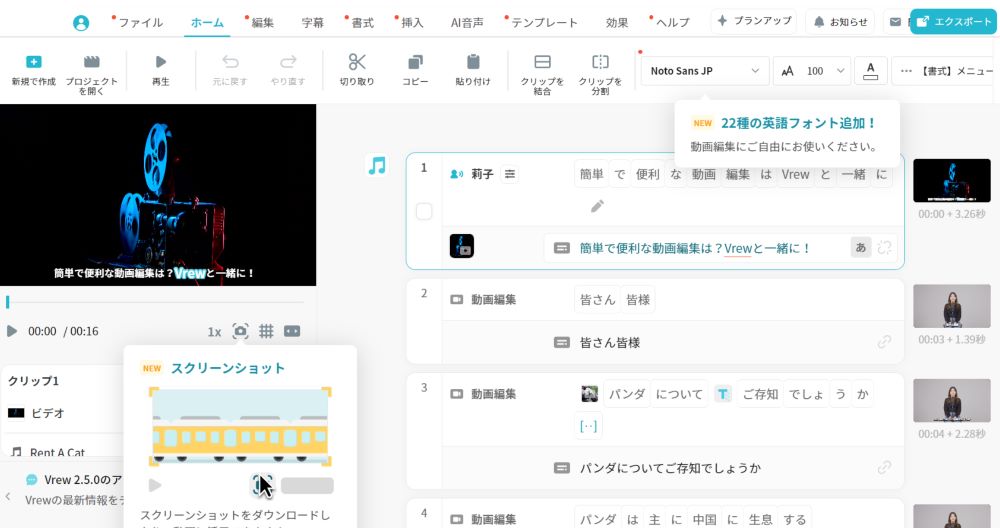Click the 再生 toolbar play icon
Screen dimensions: 1000x528
click(161, 62)
